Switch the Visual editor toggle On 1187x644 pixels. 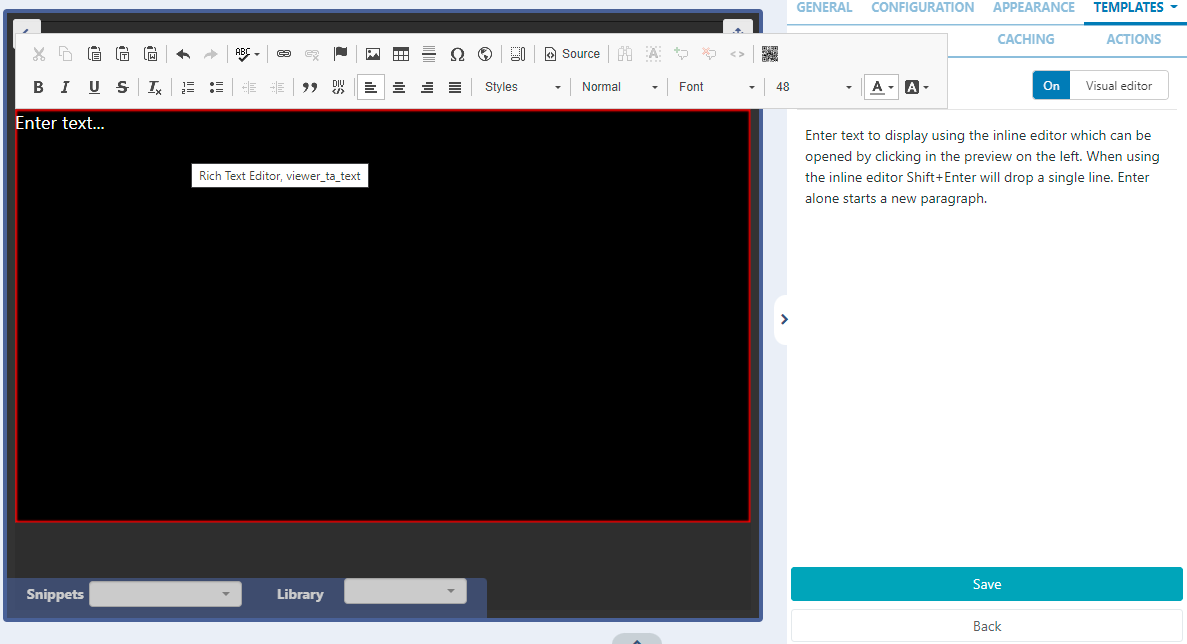pos(1051,86)
